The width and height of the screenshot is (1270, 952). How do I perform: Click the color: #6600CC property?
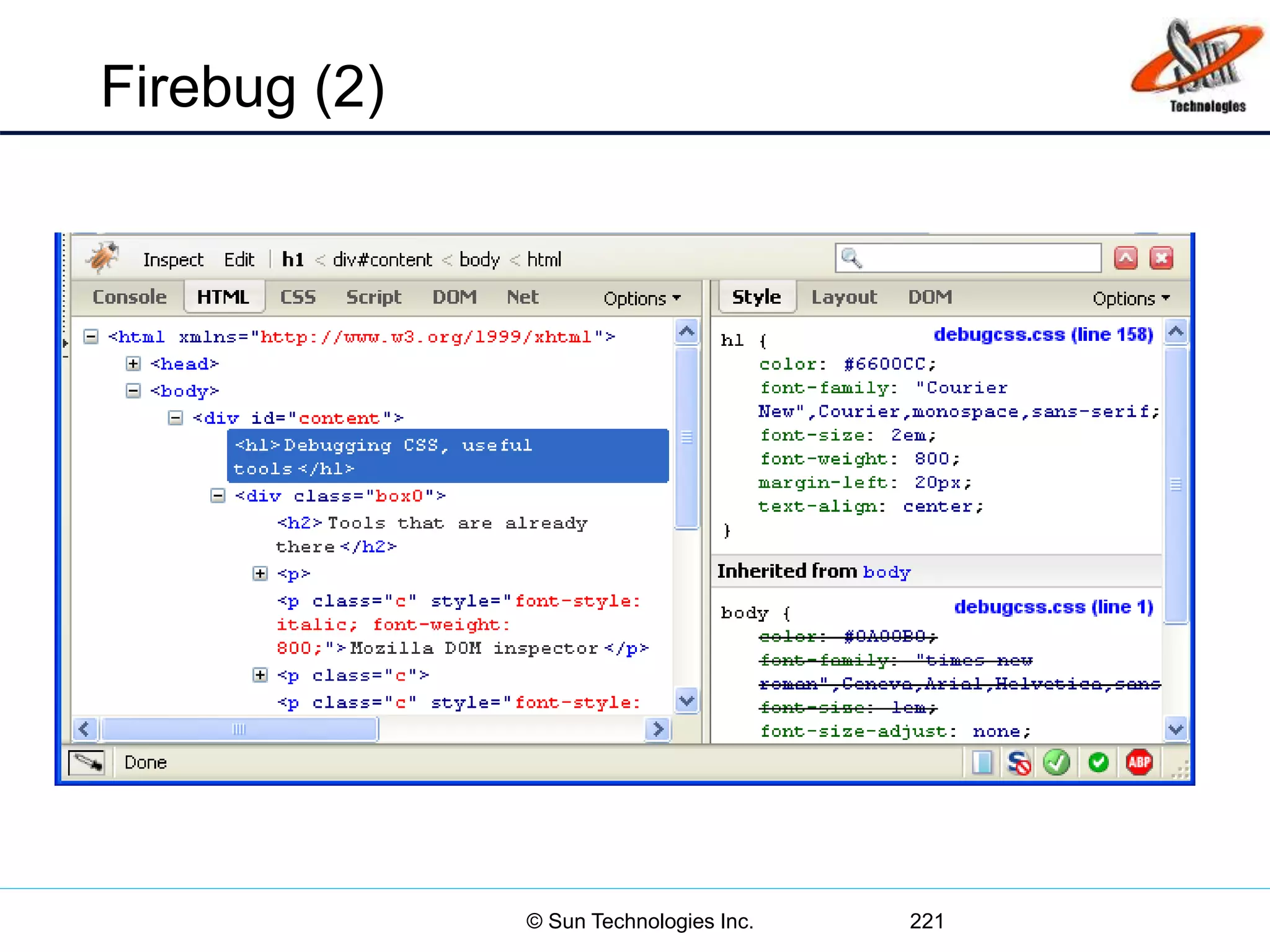pyautogui.click(x=848, y=364)
